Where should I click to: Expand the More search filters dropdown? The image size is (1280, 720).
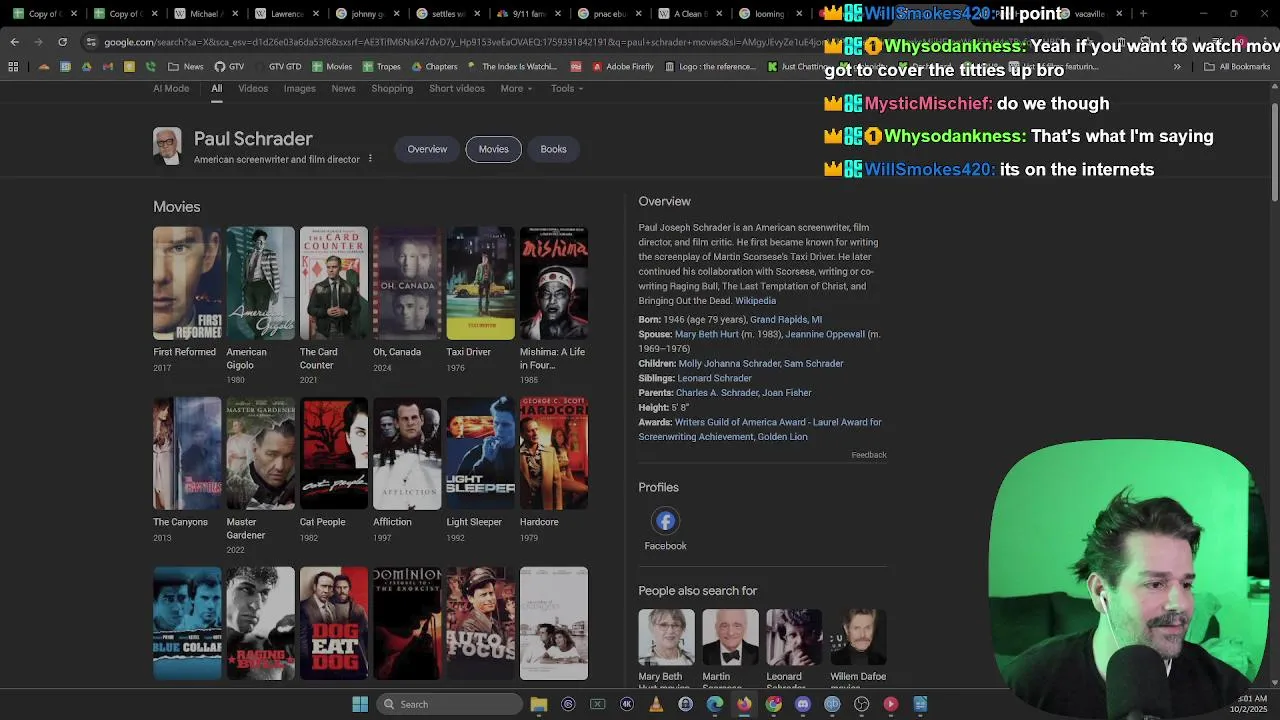[x=516, y=88]
